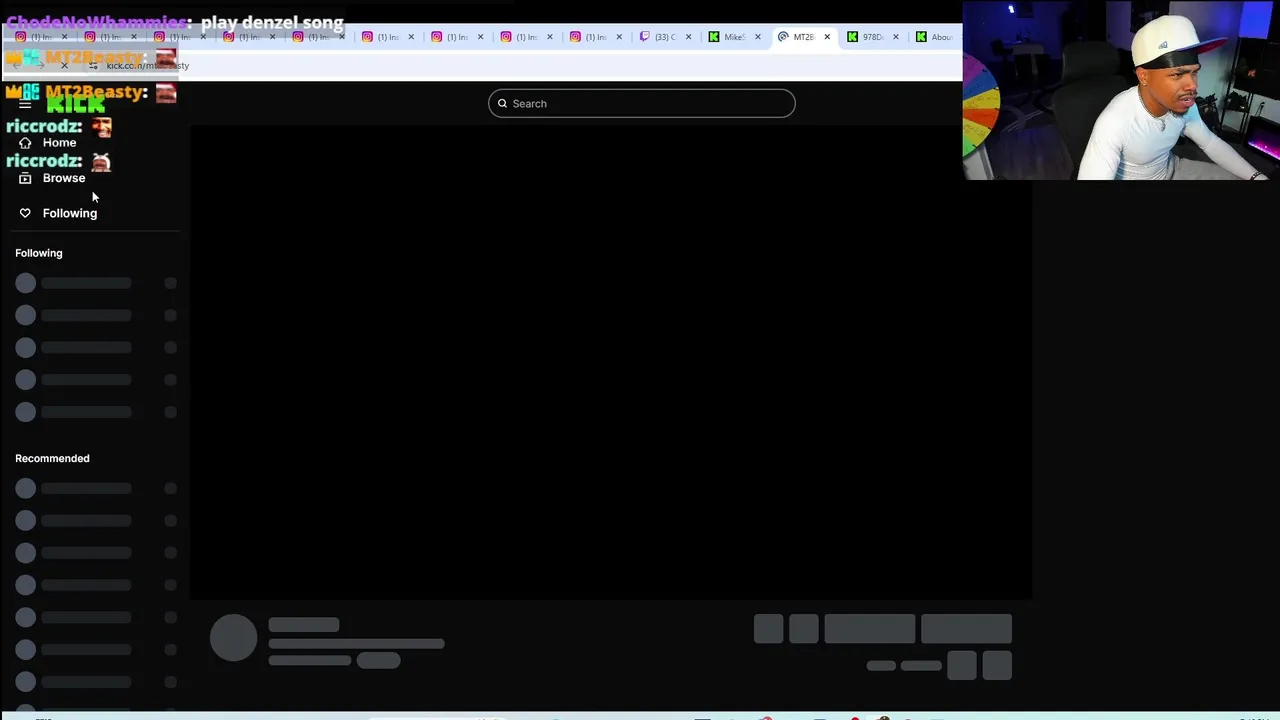Close the 978D Kick tab

(x=895, y=37)
